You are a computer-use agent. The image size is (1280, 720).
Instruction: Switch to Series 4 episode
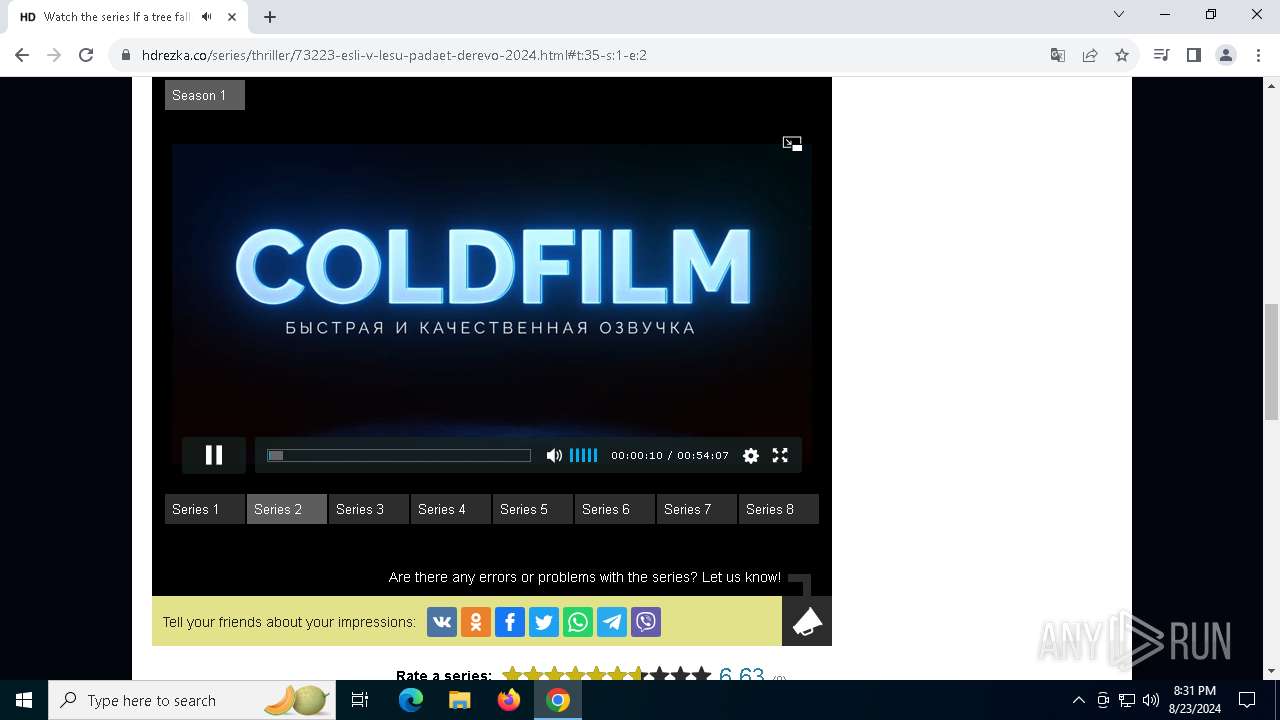451,509
